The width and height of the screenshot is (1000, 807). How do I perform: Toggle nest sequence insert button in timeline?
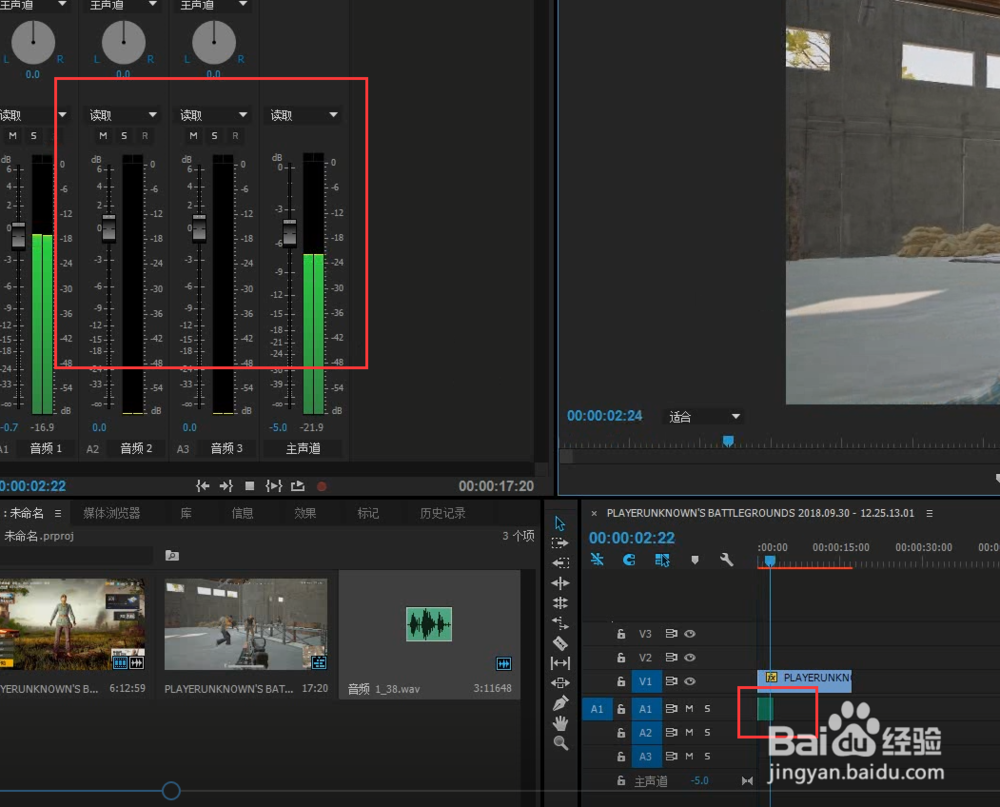(597, 559)
